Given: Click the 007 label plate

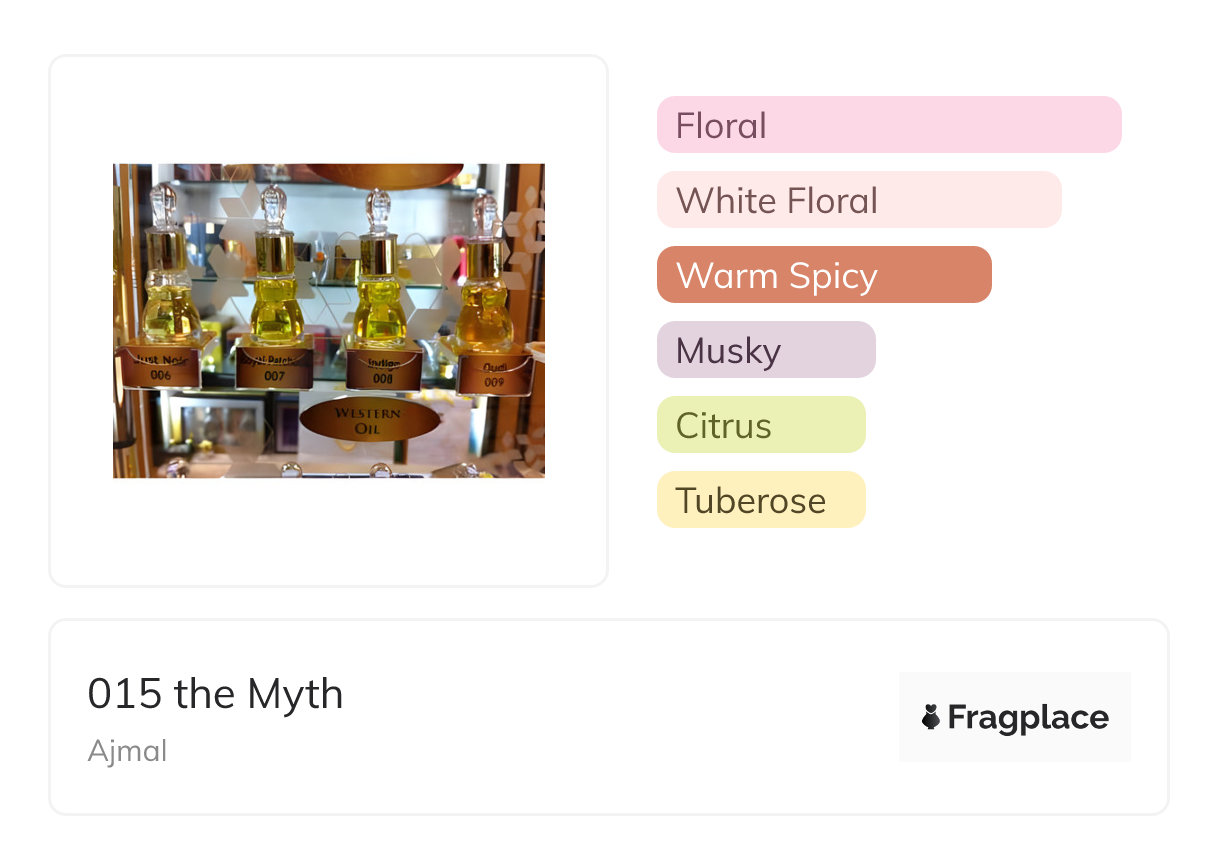Looking at the screenshot, I should coord(273,368).
